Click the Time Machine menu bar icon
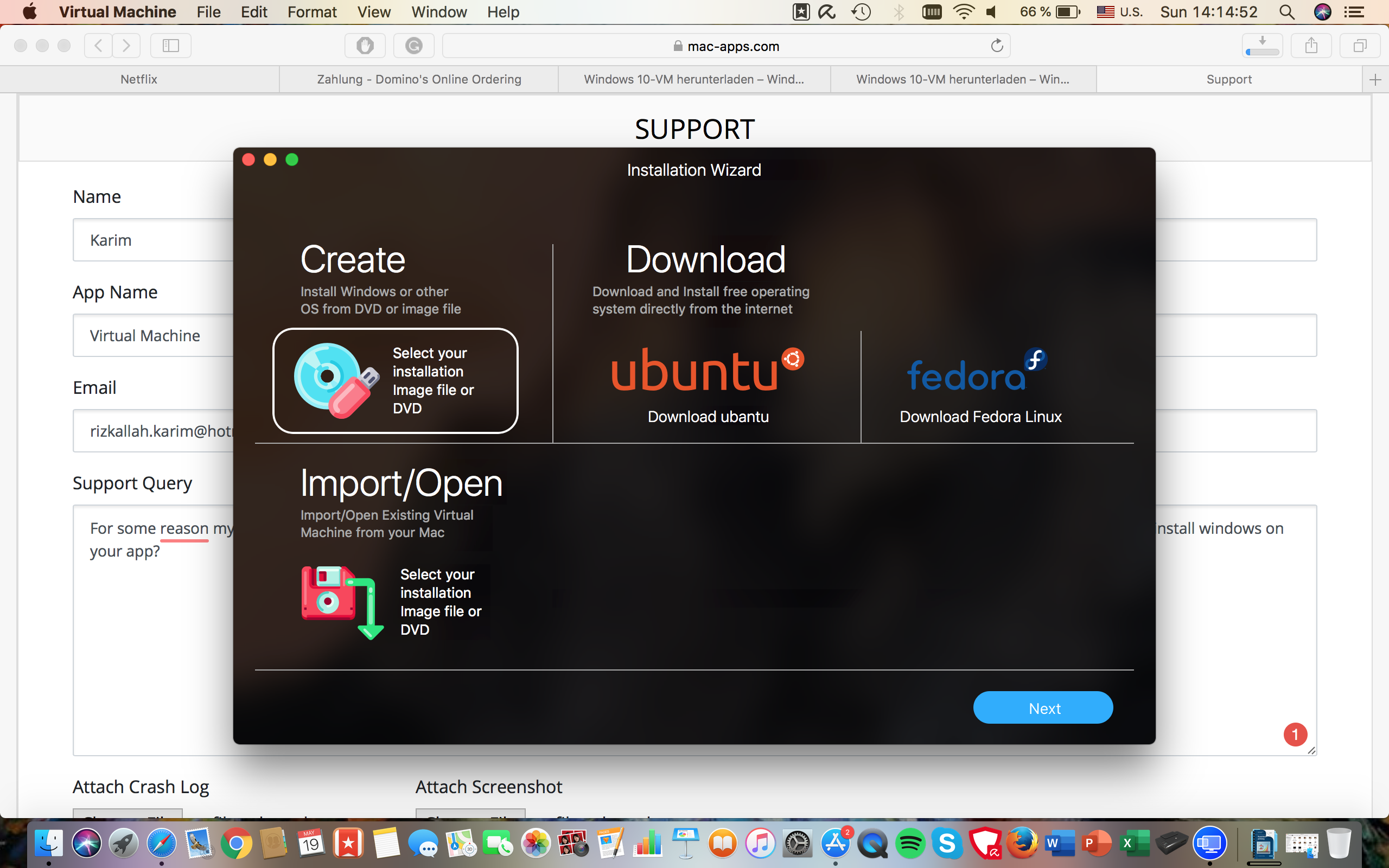Image resolution: width=1389 pixels, height=868 pixels. click(861, 12)
